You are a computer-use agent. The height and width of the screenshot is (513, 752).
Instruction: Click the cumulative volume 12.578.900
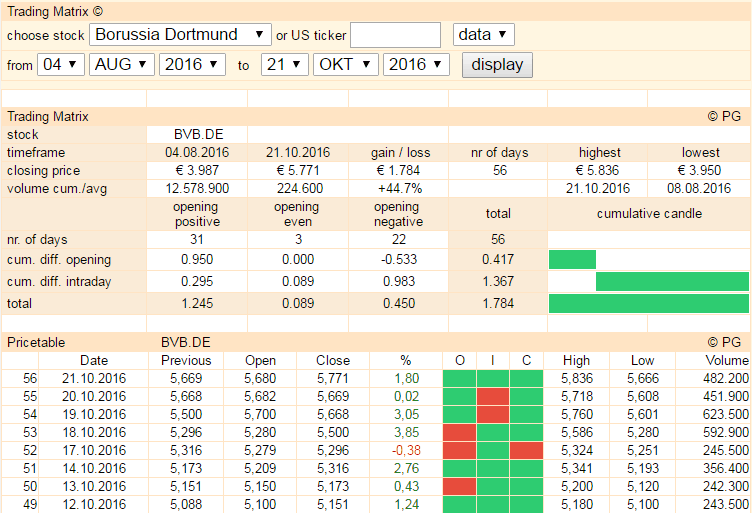(197, 188)
